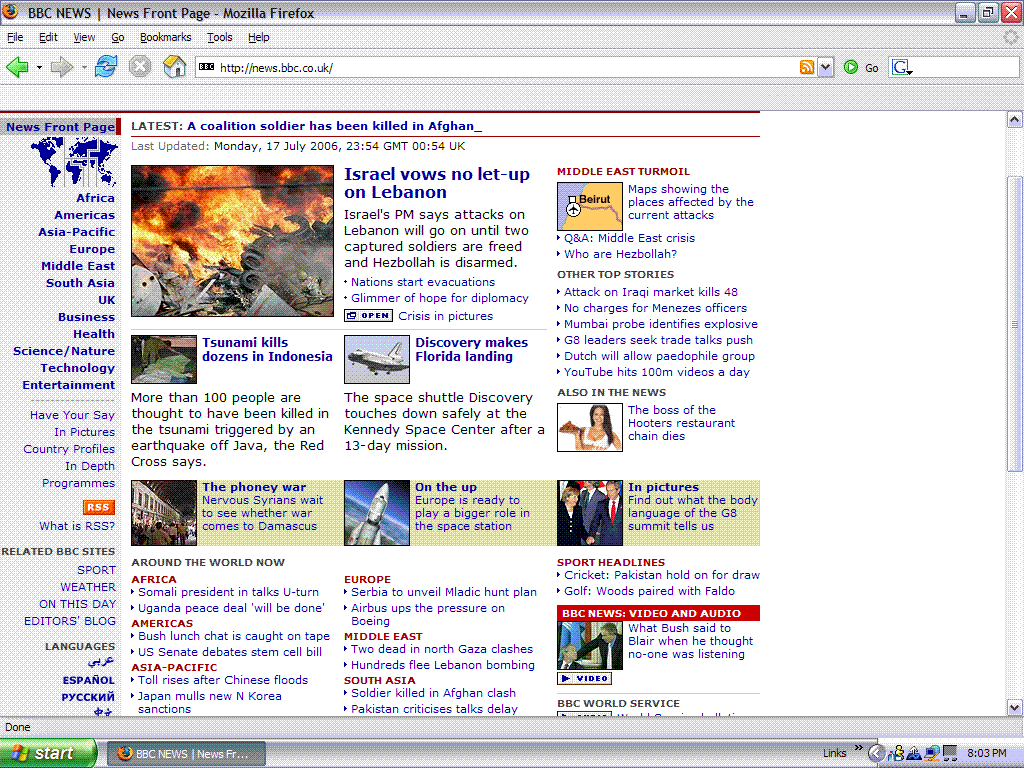Screen dimensions: 1024x768
Task: Click the What is RSS? link
Action: (x=77, y=526)
